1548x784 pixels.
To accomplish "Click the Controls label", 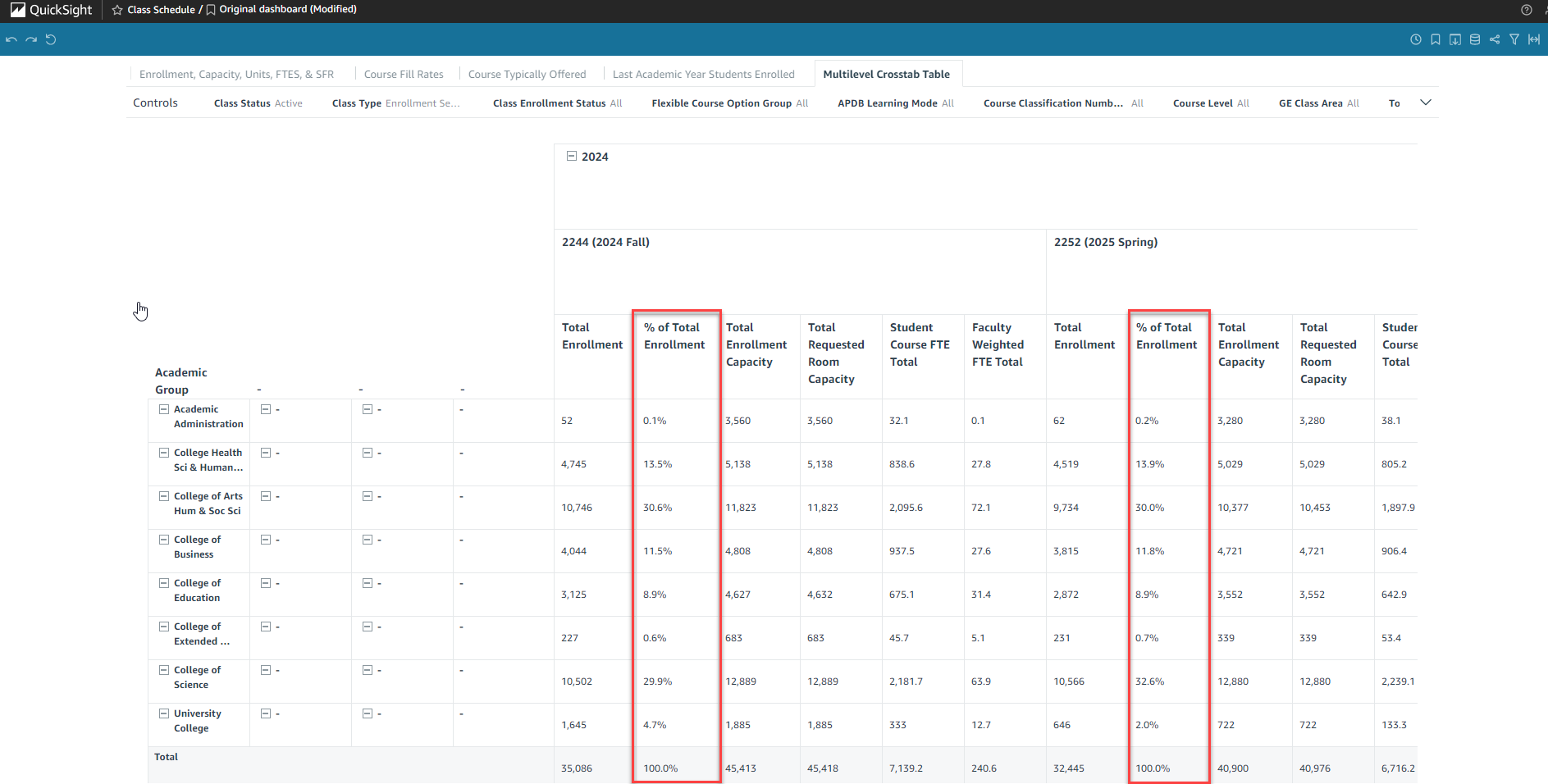I will tap(155, 103).
